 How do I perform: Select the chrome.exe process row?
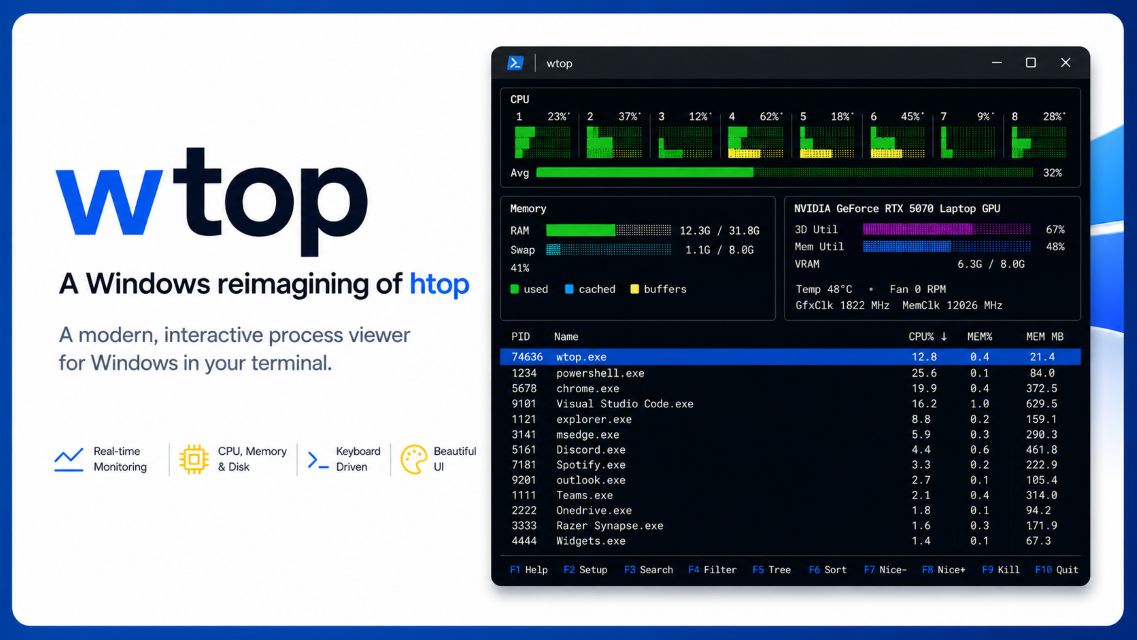(x=790, y=388)
